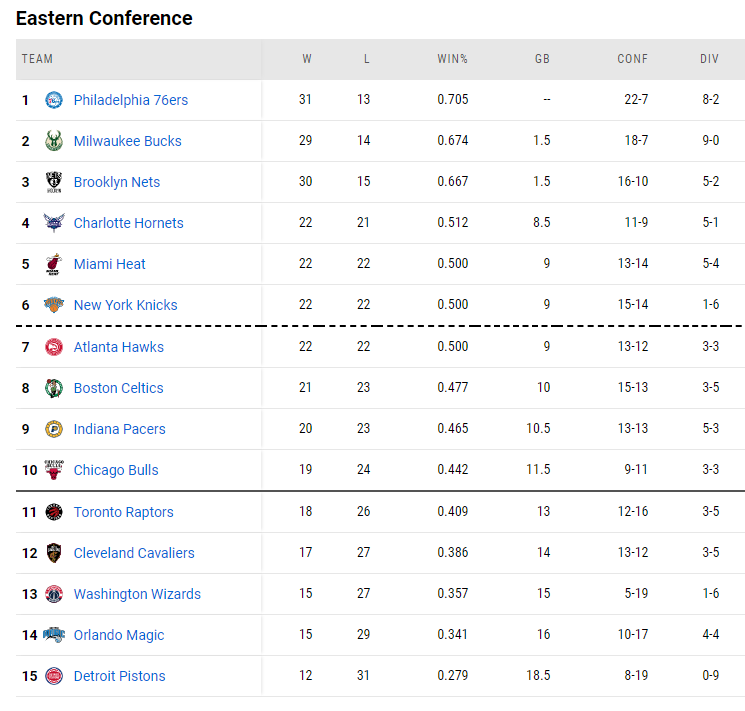Open the Washington Wizards team link
Image resolution: width=745 pixels, height=711 pixels.
tap(137, 594)
